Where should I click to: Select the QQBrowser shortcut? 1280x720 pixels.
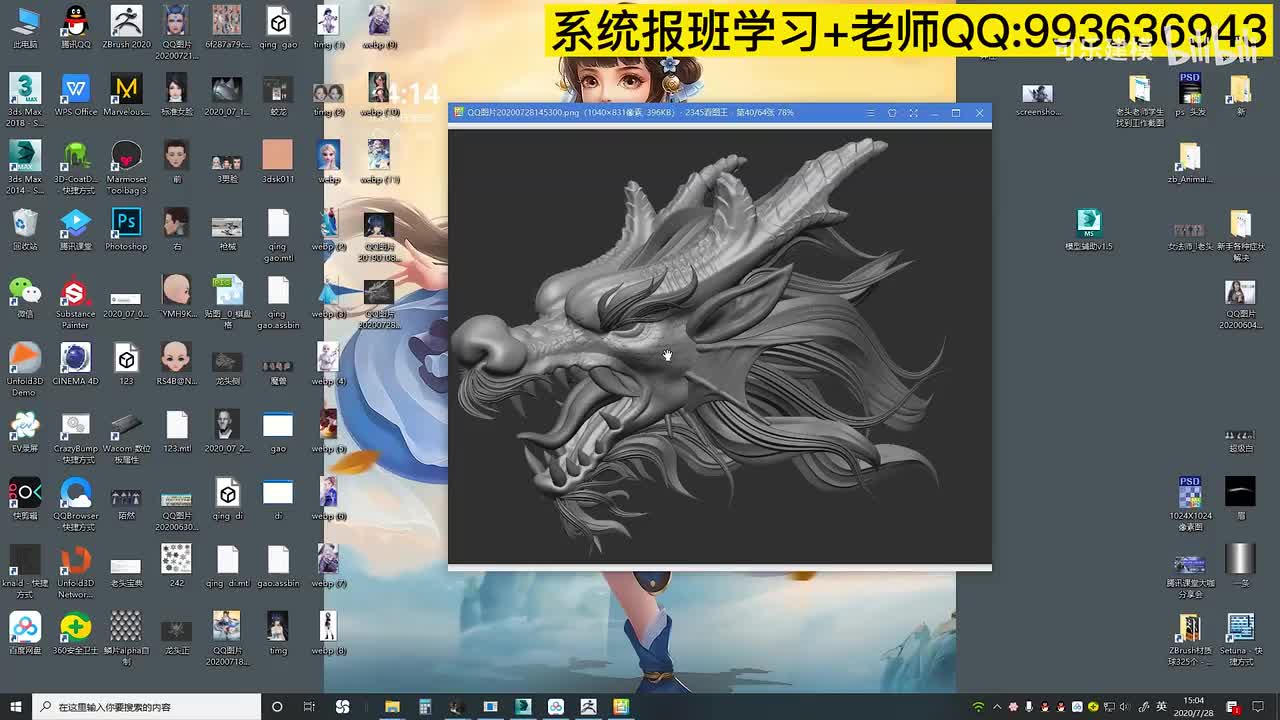[75, 505]
